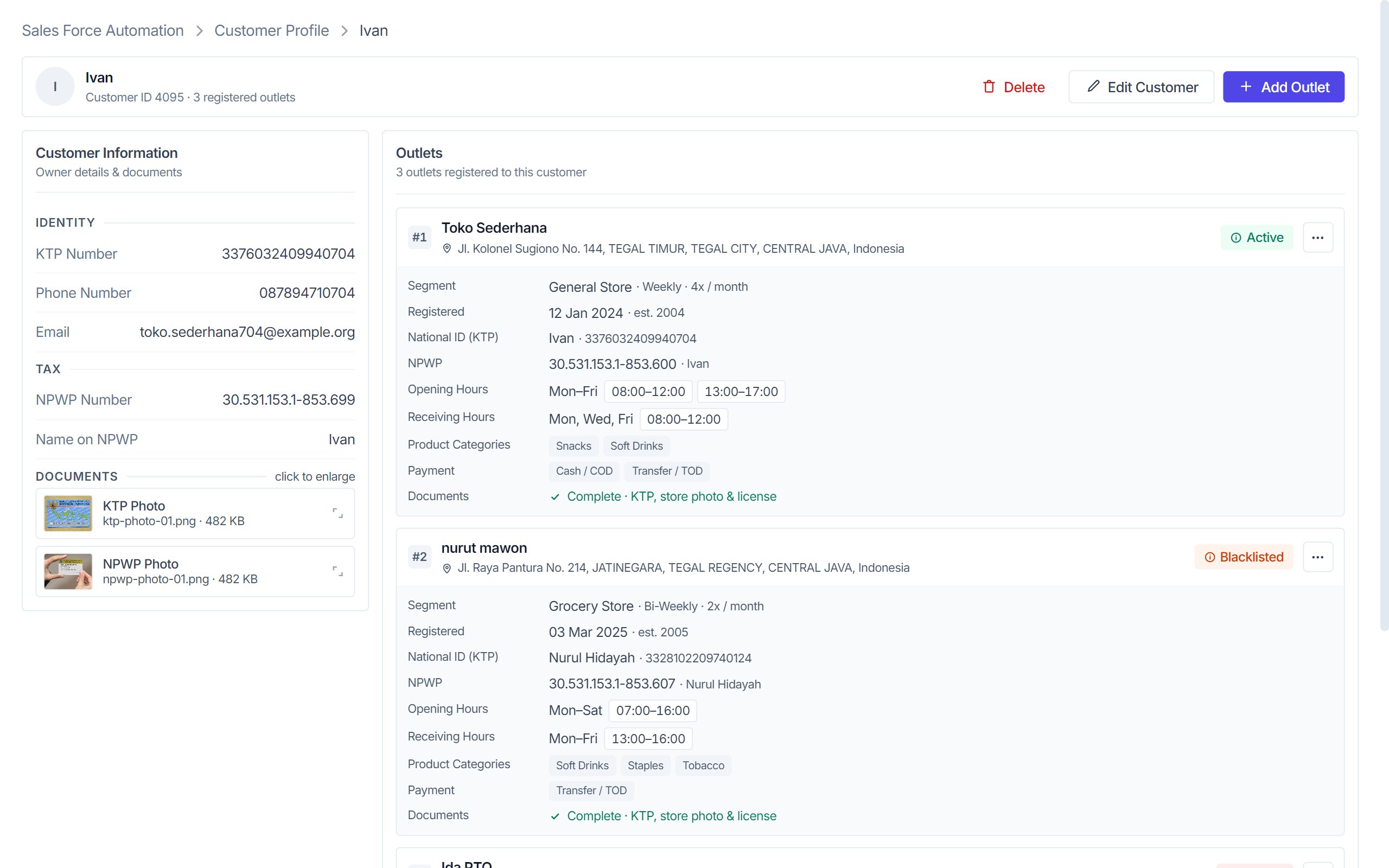The height and width of the screenshot is (868, 1389).
Task: Click 'click to enlarge' hint text
Action: click(315, 476)
